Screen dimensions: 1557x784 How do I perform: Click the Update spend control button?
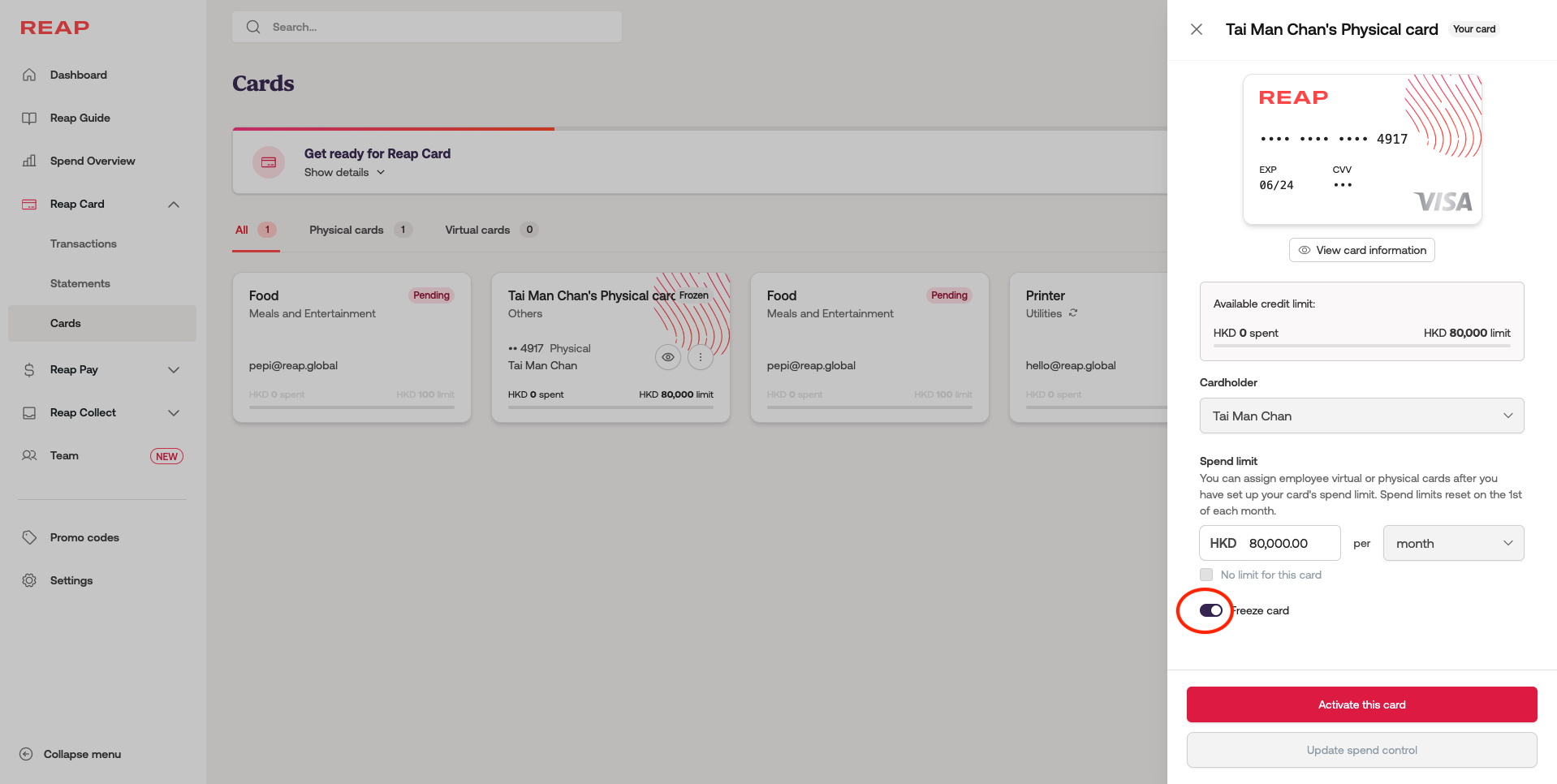pos(1362,750)
